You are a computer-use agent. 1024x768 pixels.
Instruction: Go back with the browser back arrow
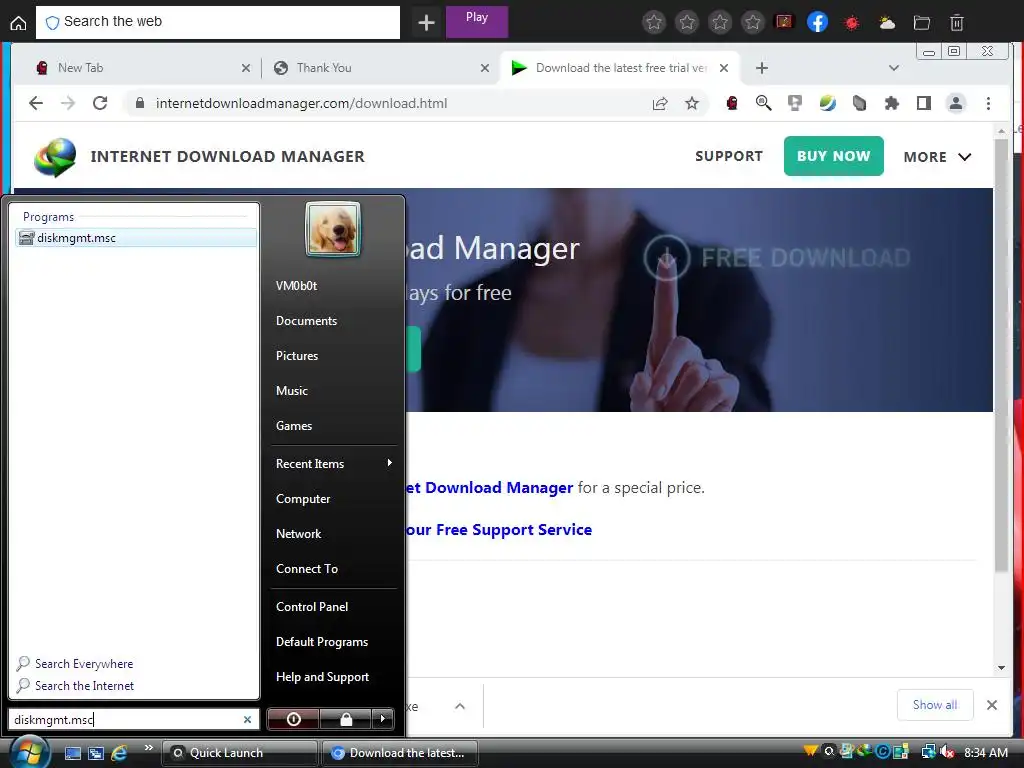pyautogui.click(x=36, y=103)
